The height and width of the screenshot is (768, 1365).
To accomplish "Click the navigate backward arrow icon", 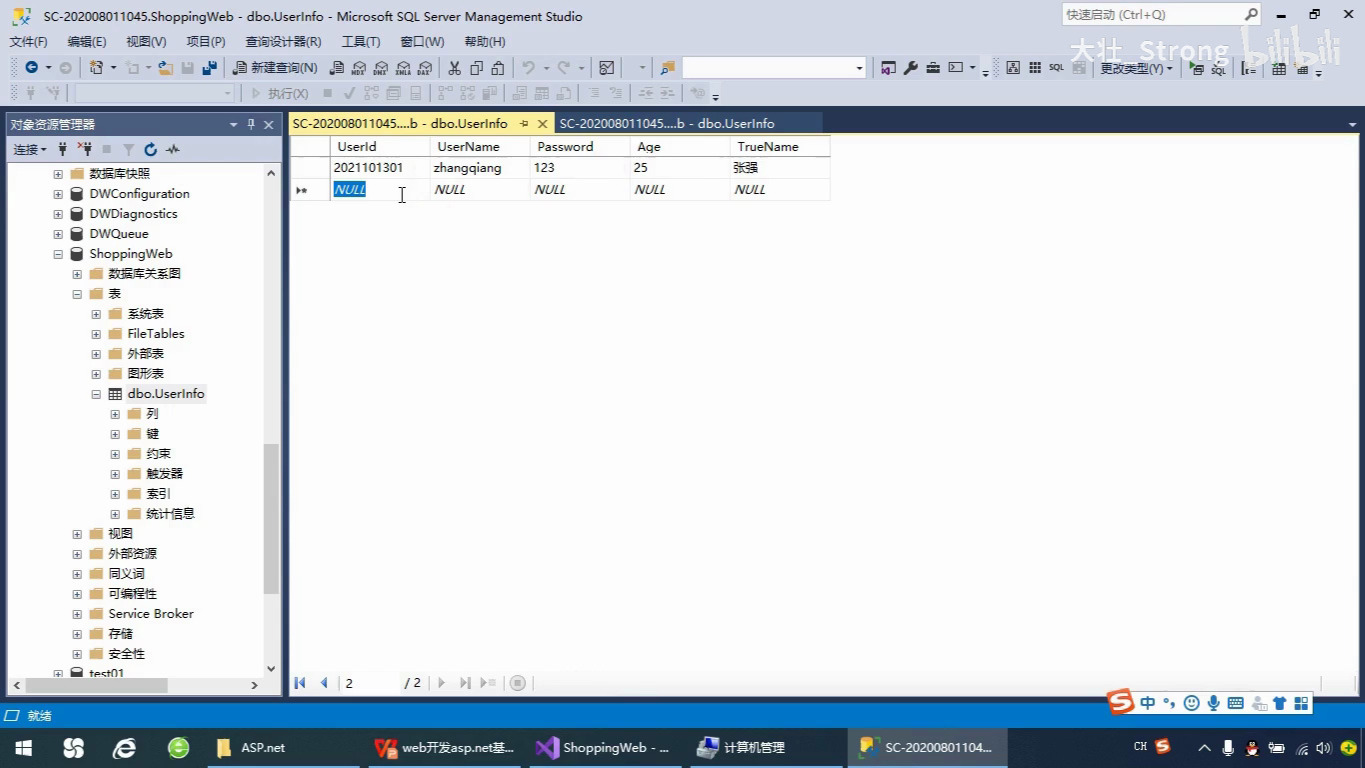I will point(31,68).
